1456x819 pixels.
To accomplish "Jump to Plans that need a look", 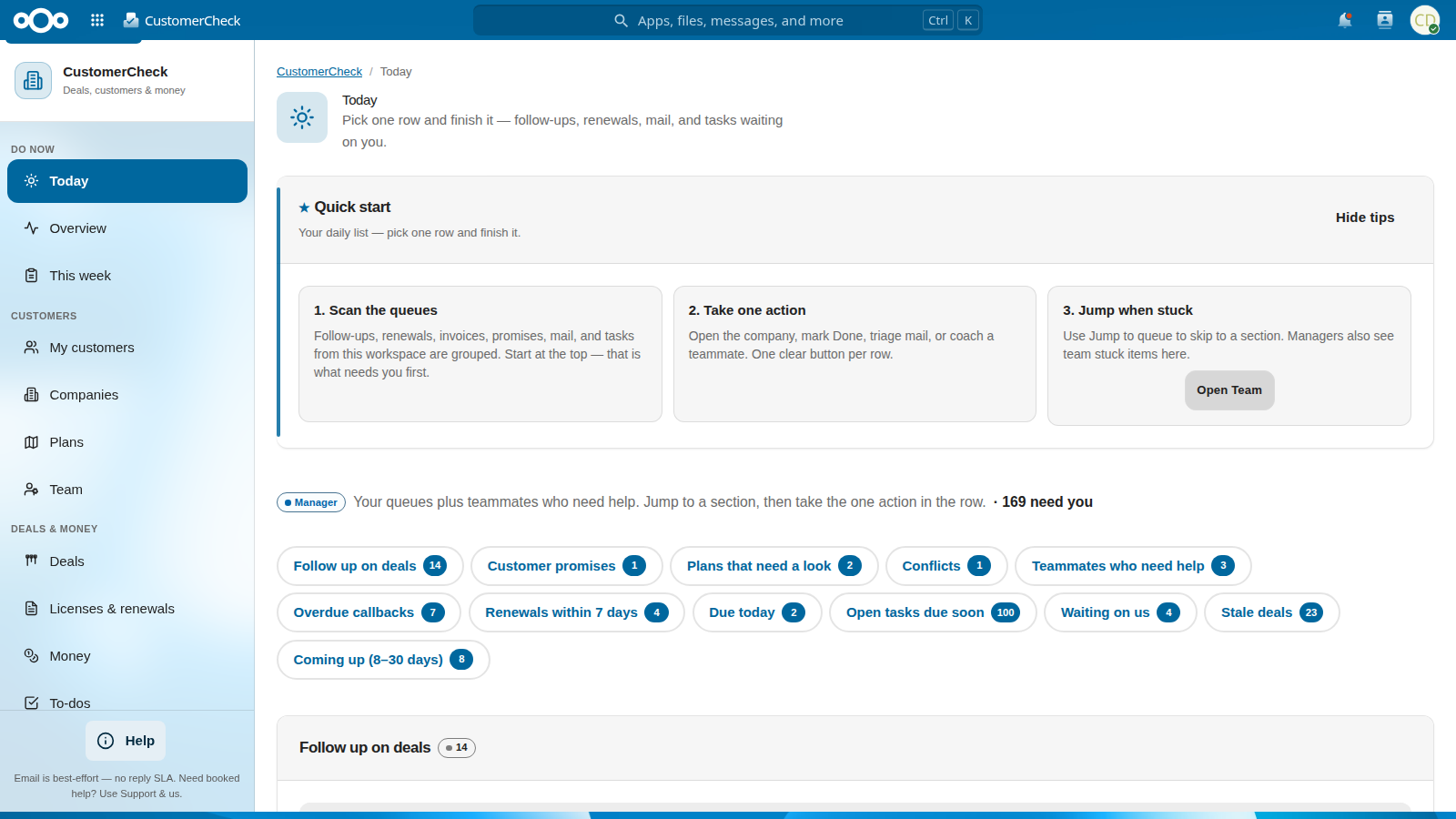I will coord(774,566).
